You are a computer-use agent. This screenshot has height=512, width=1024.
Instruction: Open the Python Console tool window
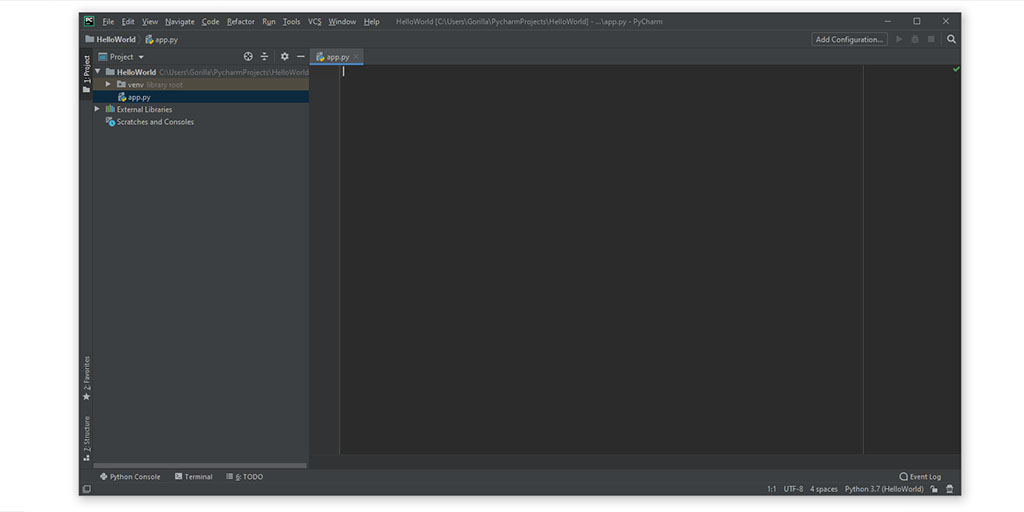tap(130, 477)
